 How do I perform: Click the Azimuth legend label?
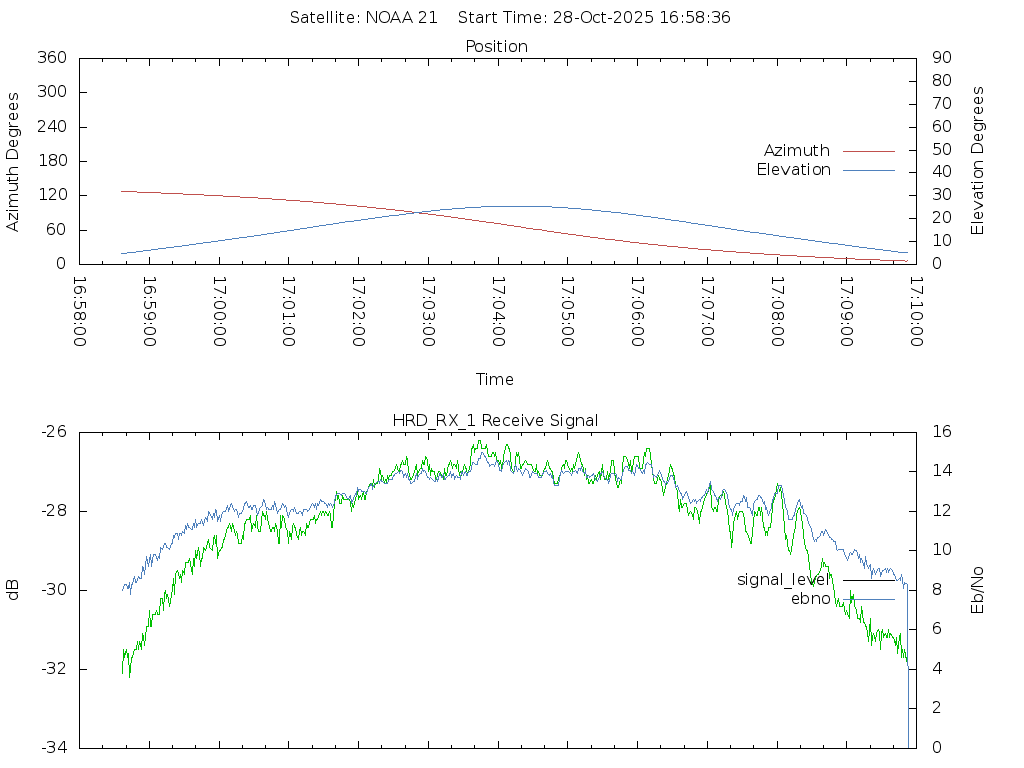[x=796, y=151]
